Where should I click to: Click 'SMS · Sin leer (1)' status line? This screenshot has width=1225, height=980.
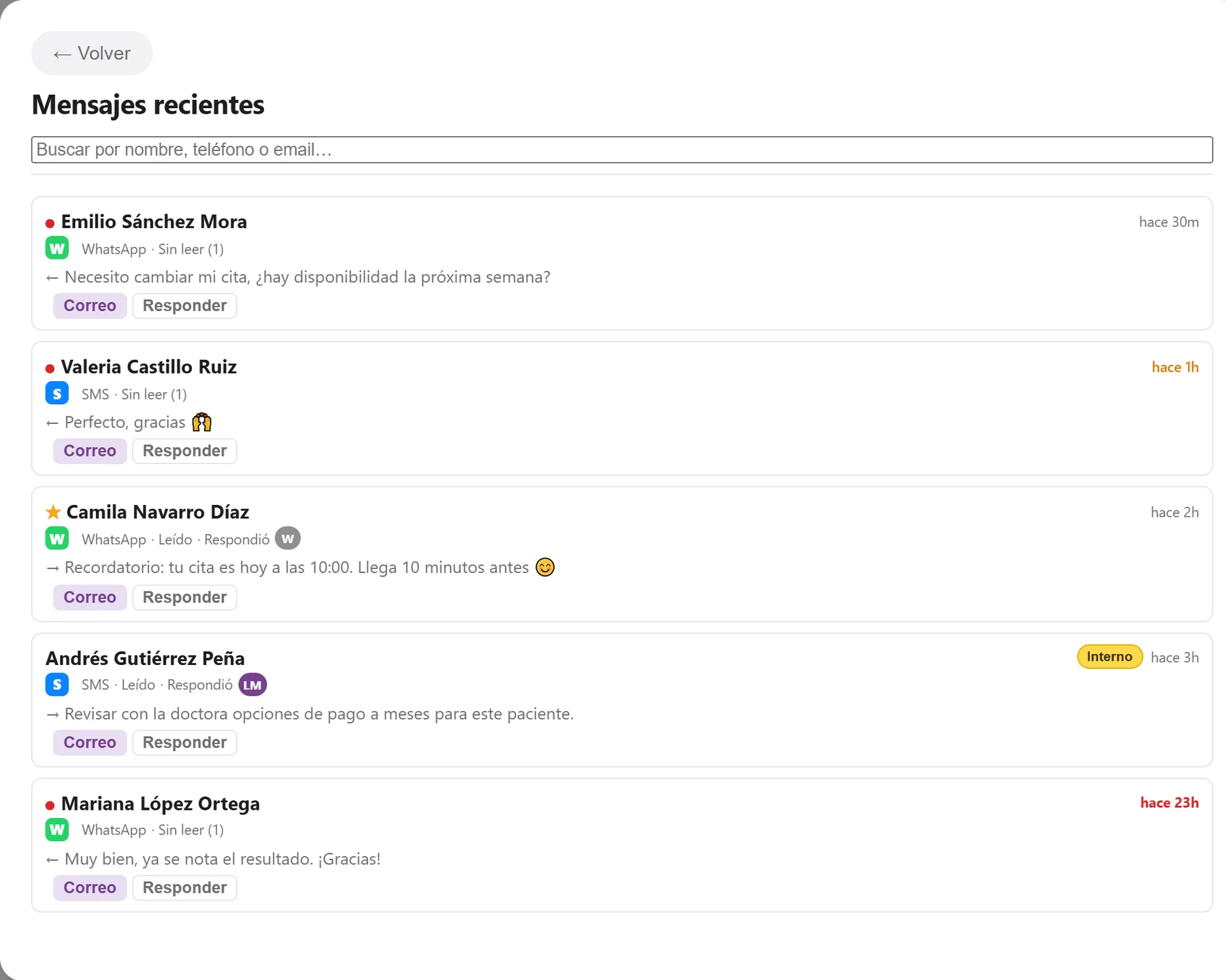coord(134,394)
